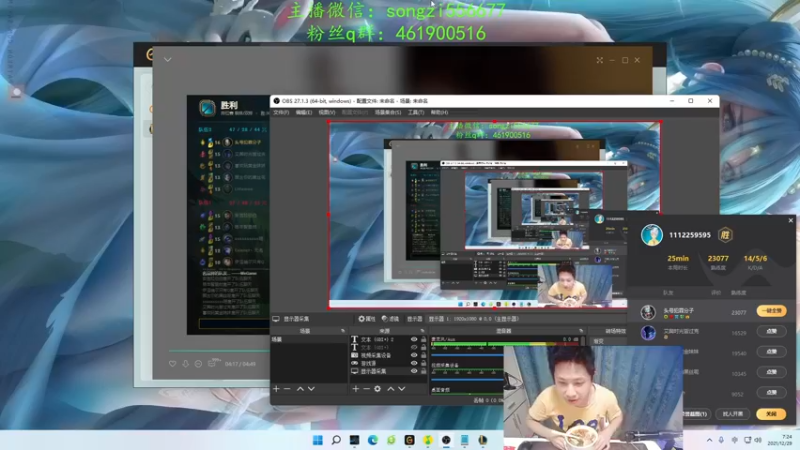Click the yellow 关闭 button

click(771, 414)
